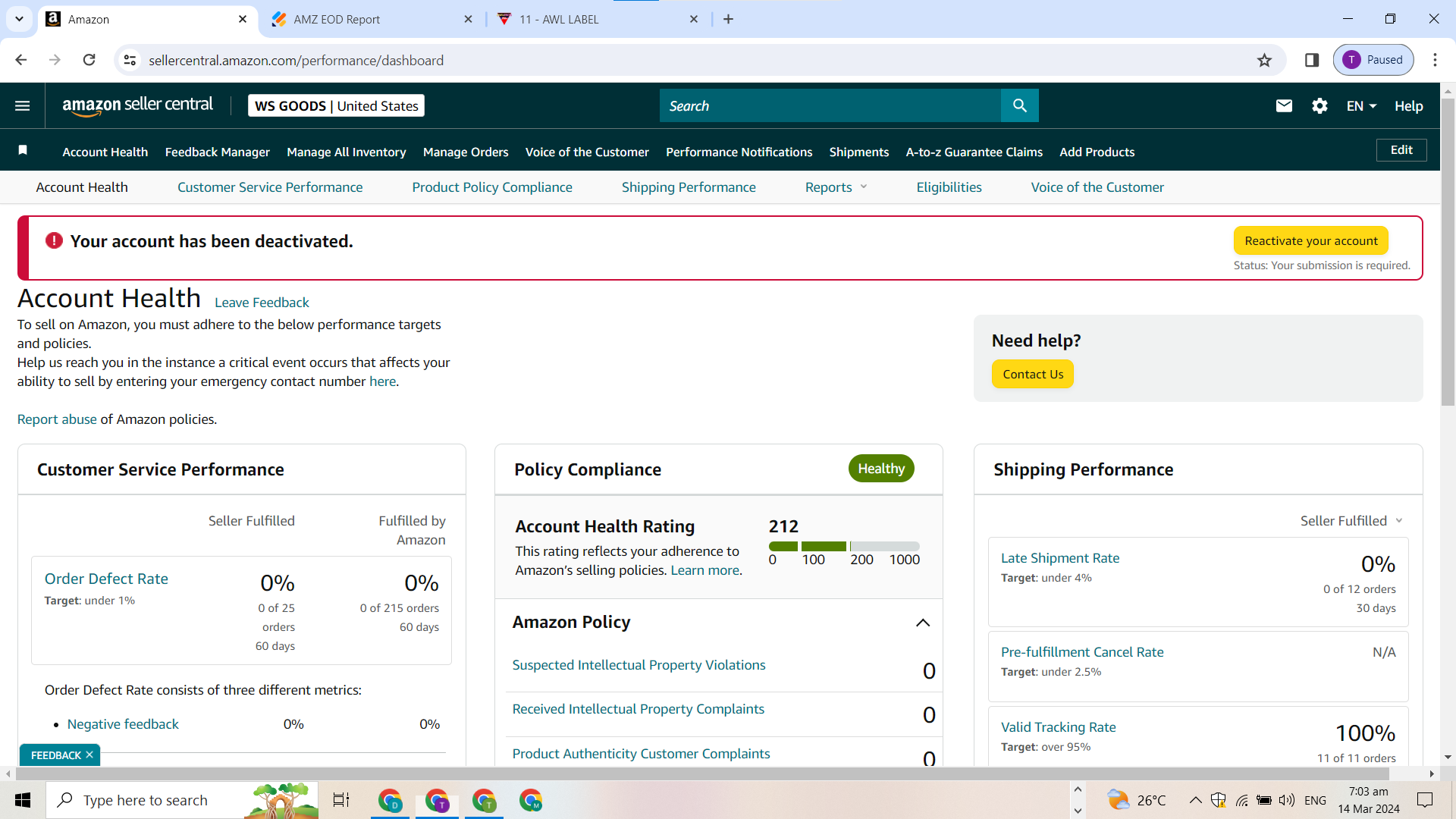Viewport: 1456px width, 819px height.
Task: Go to Manage All Inventory
Action: (x=347, y=152)
